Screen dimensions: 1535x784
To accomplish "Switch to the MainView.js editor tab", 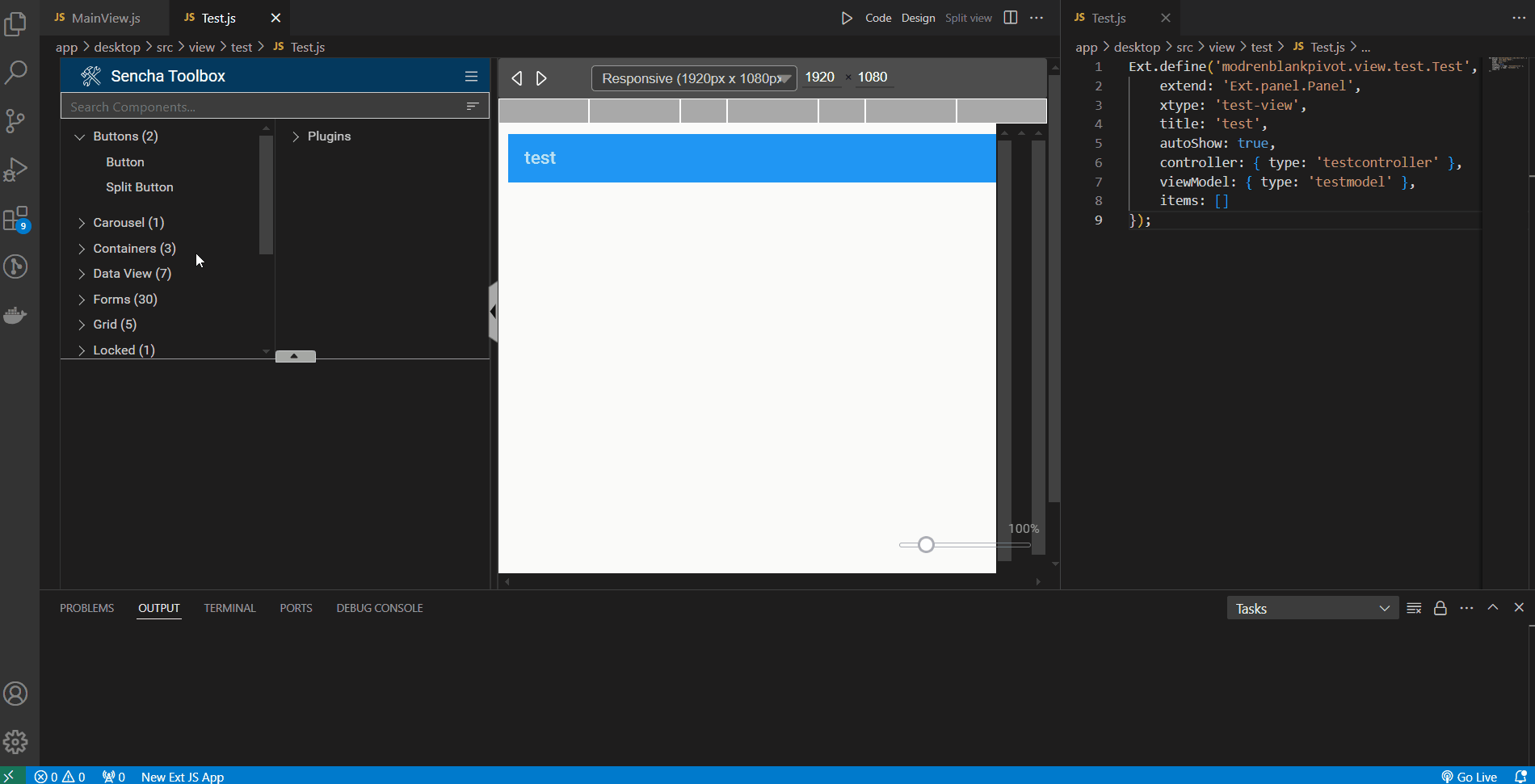I will (x=105, y=18).
